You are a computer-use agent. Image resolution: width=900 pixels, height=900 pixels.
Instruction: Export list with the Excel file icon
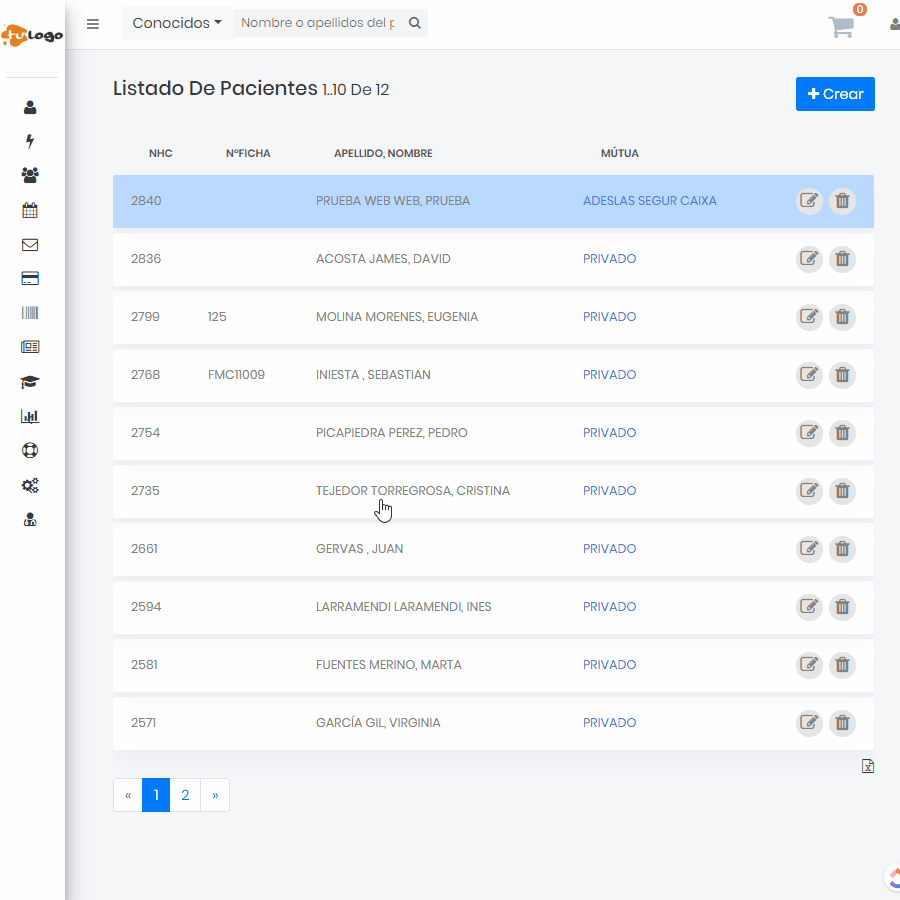point(868,767)
